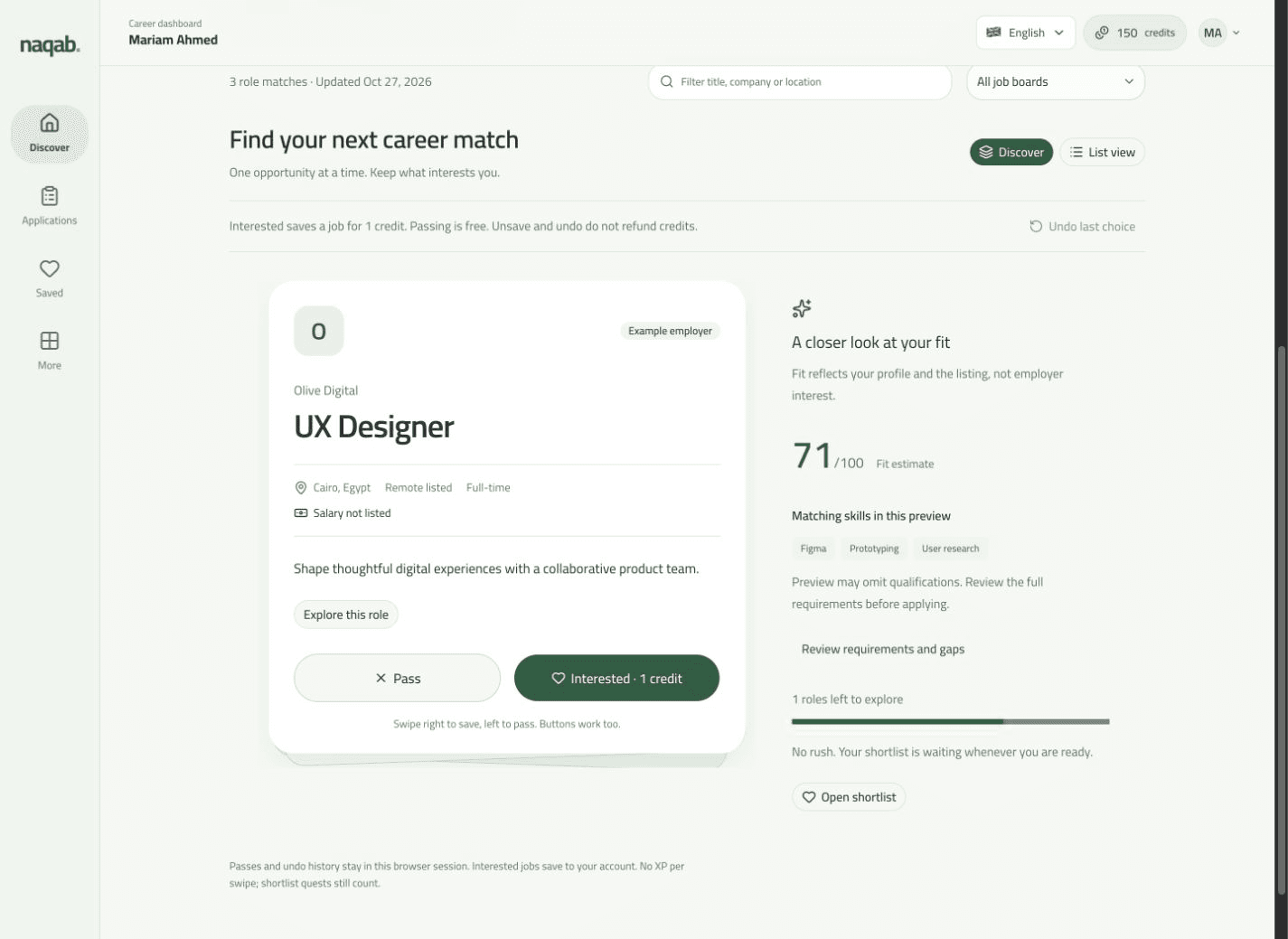This screenshot has height=939, width=1288.
Task: Click the Remote listed label
Action: pos(418,488)
